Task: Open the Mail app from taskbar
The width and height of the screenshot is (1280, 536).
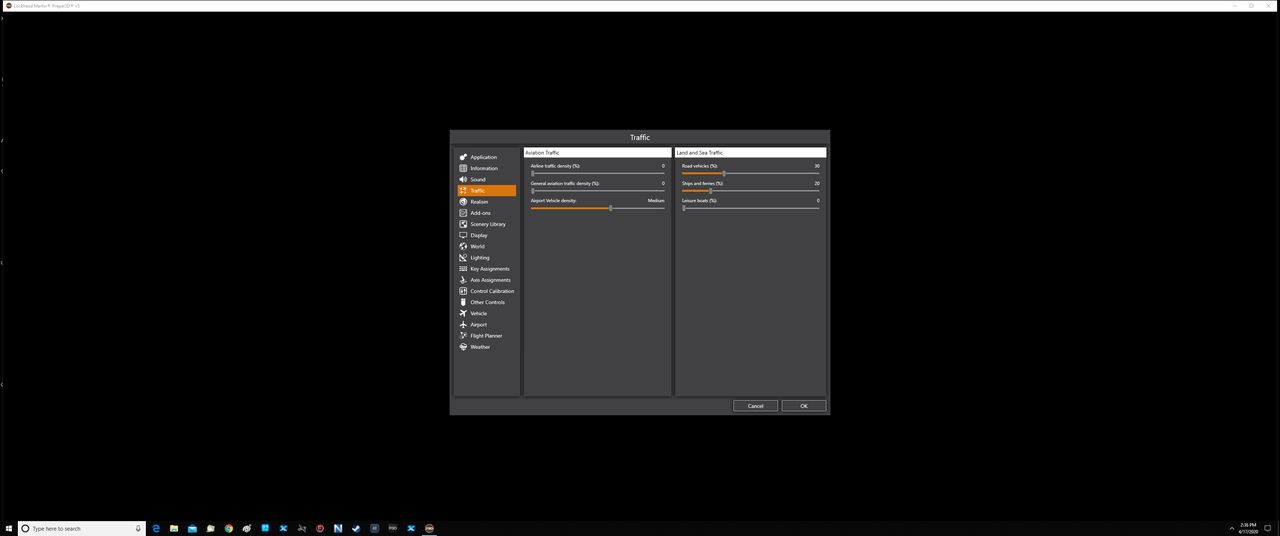Action: [x=192, y=528]
